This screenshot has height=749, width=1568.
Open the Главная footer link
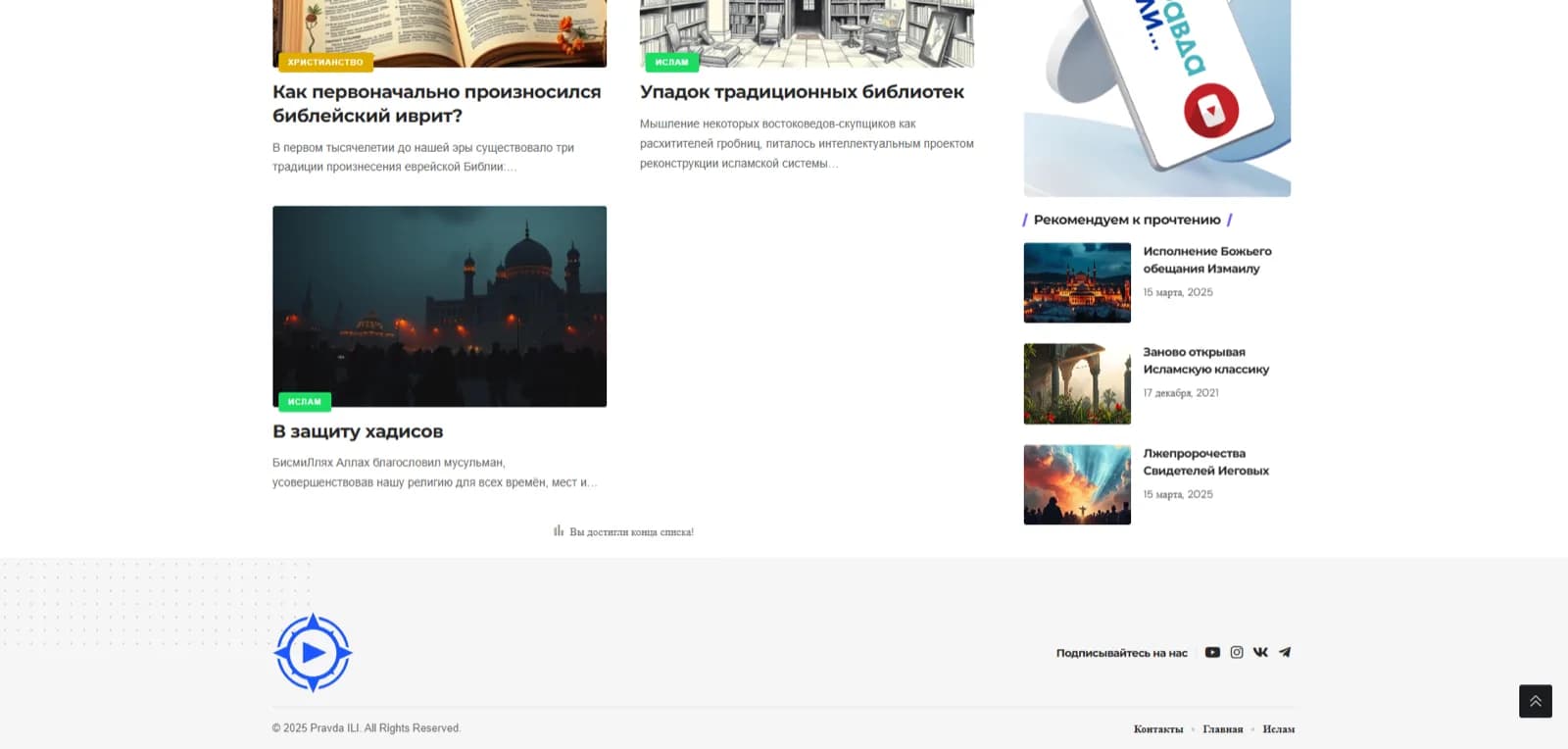pos(1223,729)
